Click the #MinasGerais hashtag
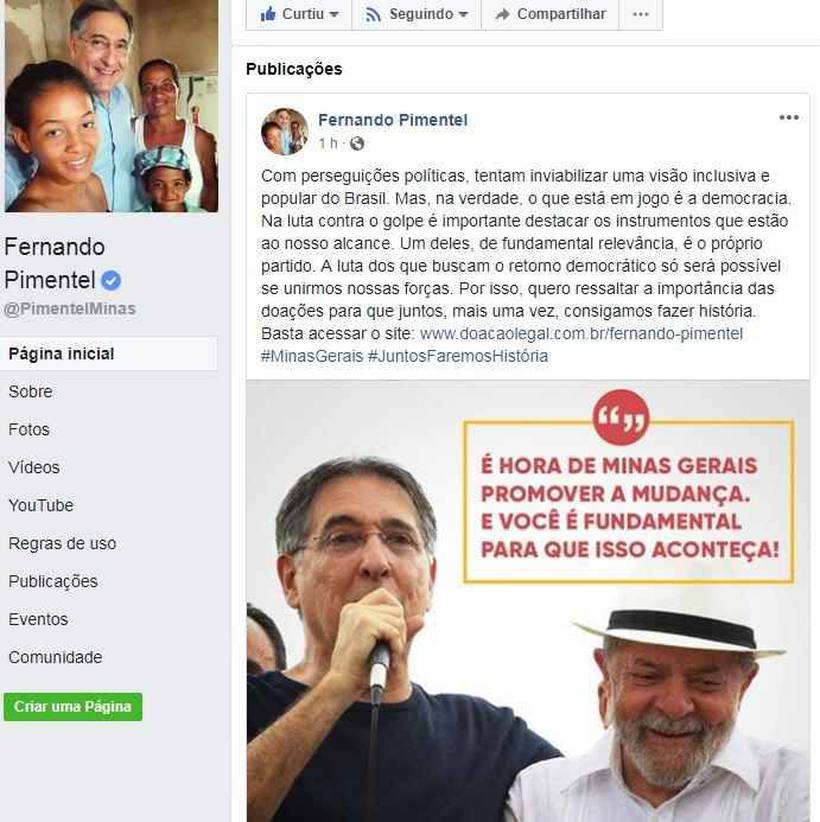Screen dimensions: 820x822 (x=312, y=356)
